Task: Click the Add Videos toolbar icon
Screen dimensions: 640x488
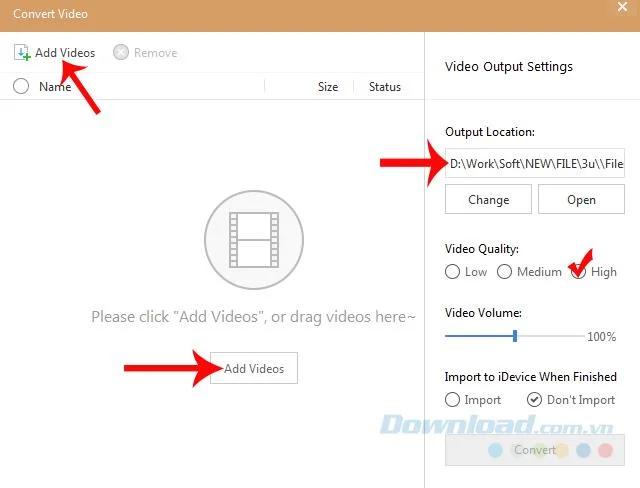Action: point(22,53)
